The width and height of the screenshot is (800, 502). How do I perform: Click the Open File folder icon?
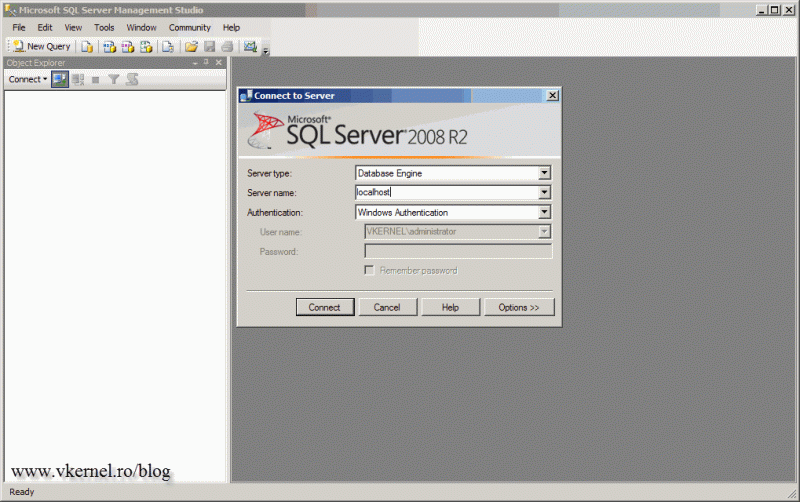[x=191, y=46]
